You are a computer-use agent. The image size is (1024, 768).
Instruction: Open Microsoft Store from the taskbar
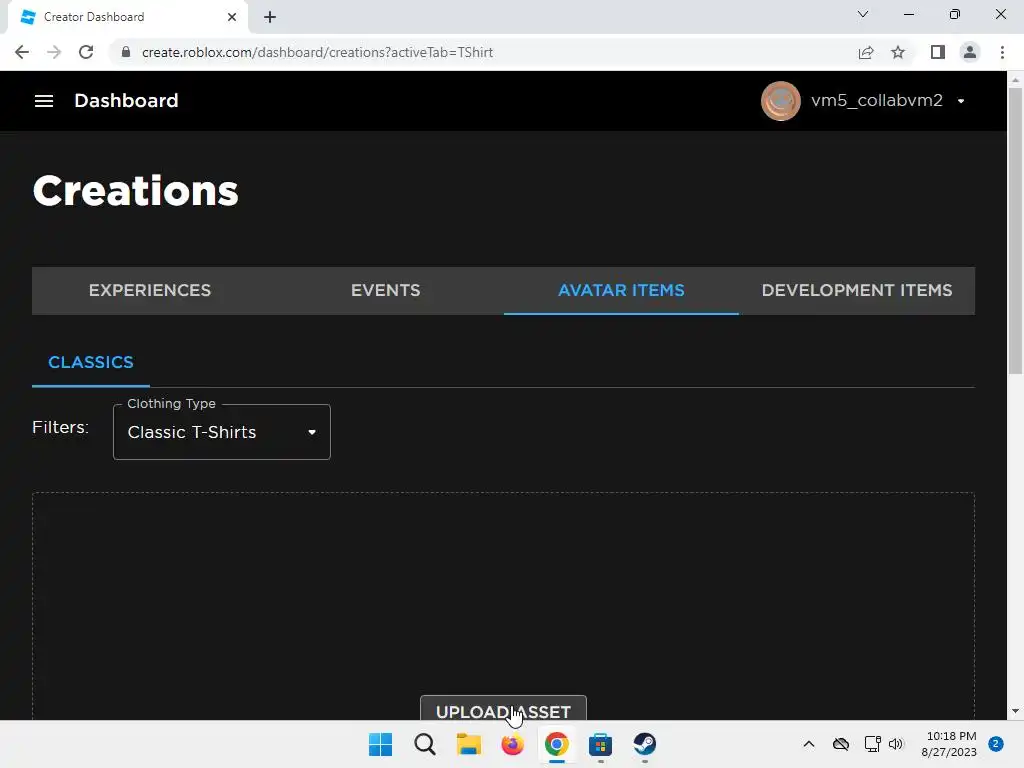click(600, 744)
